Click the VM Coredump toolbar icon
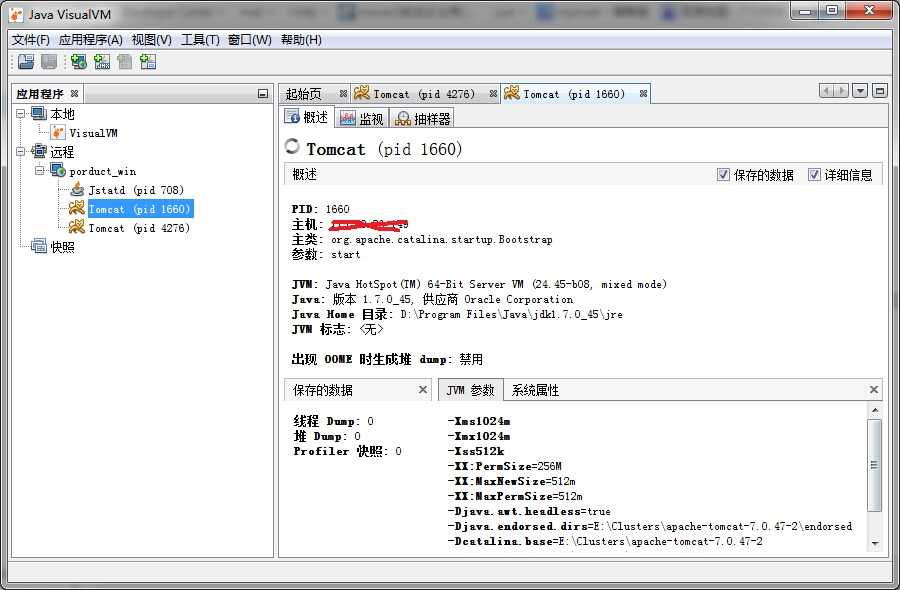The image size is (900, 590). coord(125,61)
